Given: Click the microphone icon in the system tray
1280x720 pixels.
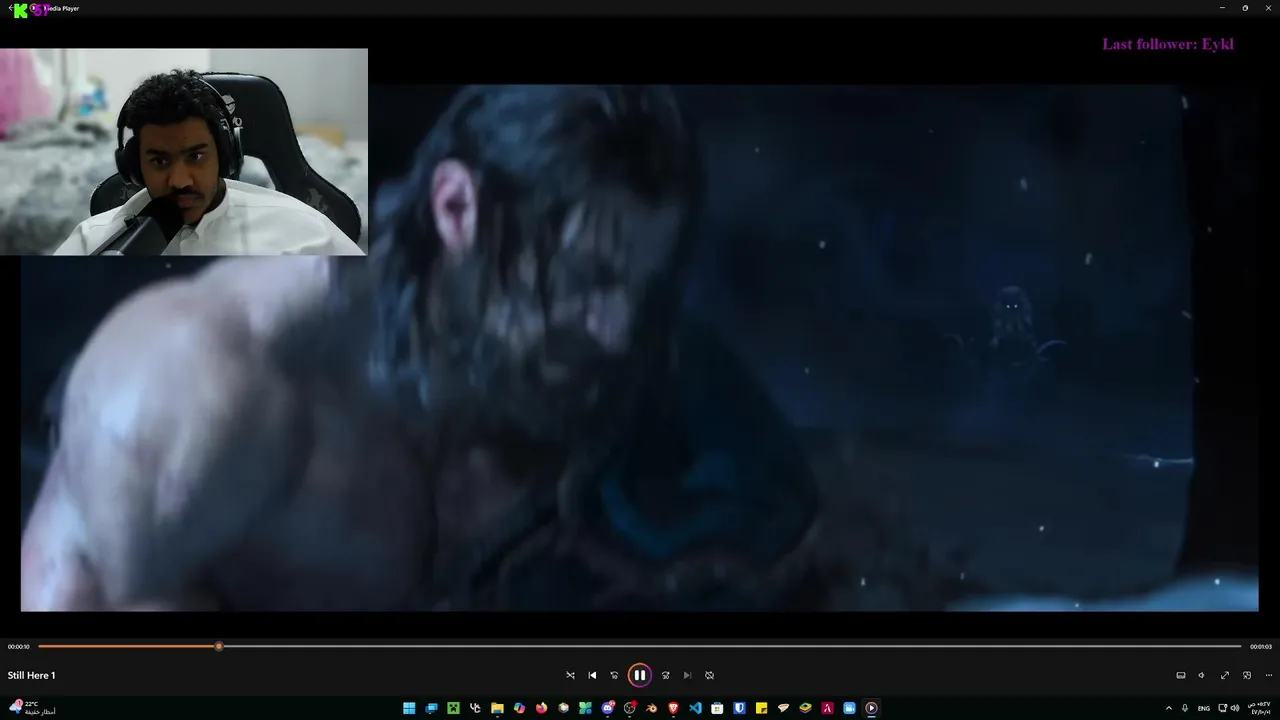Looking at the screenshot, I should point(1185,708).
